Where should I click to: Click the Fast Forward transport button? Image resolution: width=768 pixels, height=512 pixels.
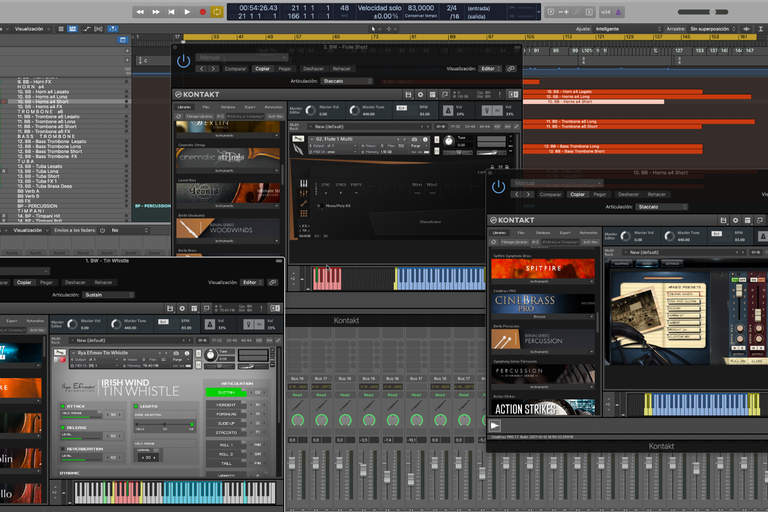[x=156, y=12]
